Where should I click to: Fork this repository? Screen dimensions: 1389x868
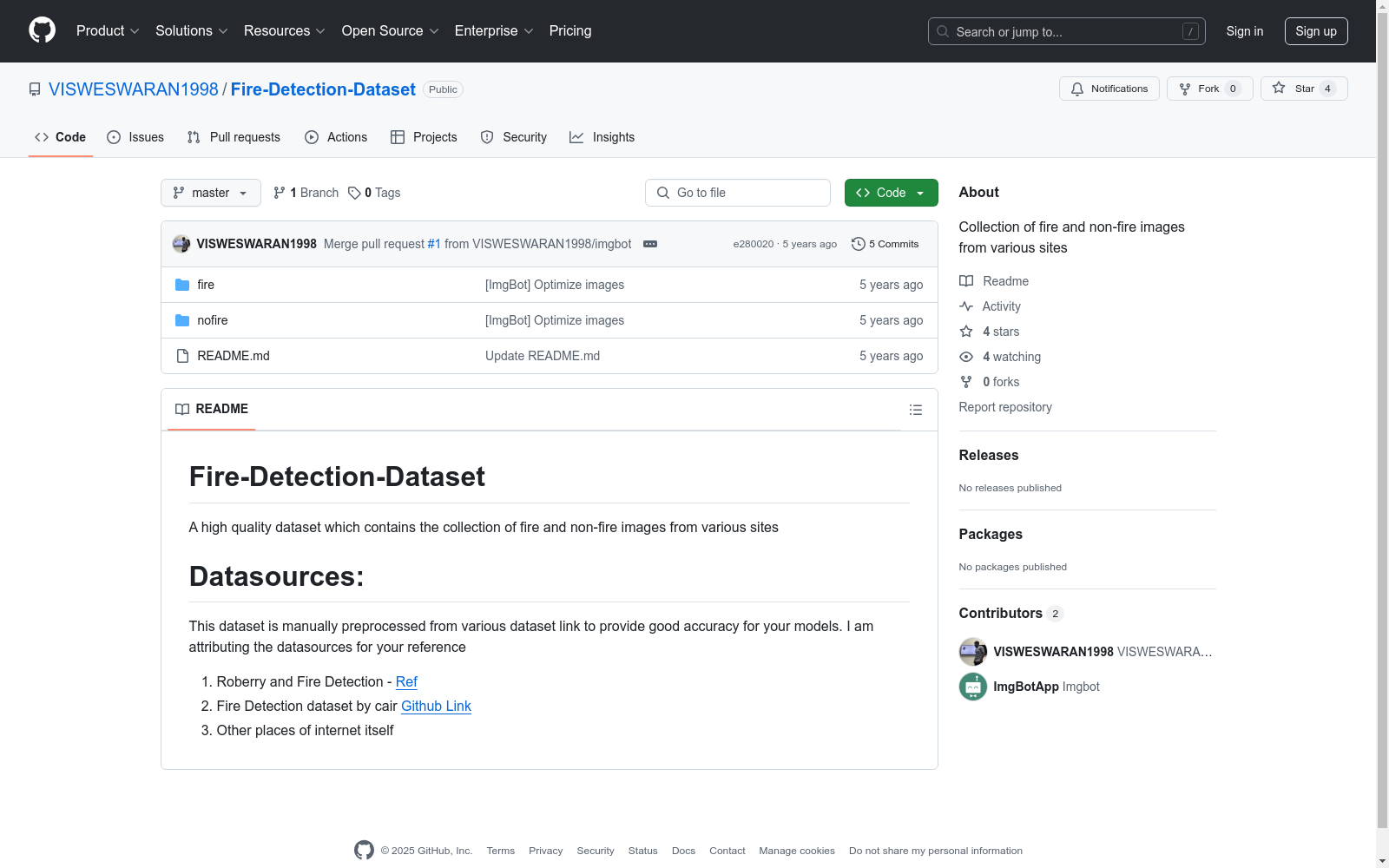[1209, 89]
